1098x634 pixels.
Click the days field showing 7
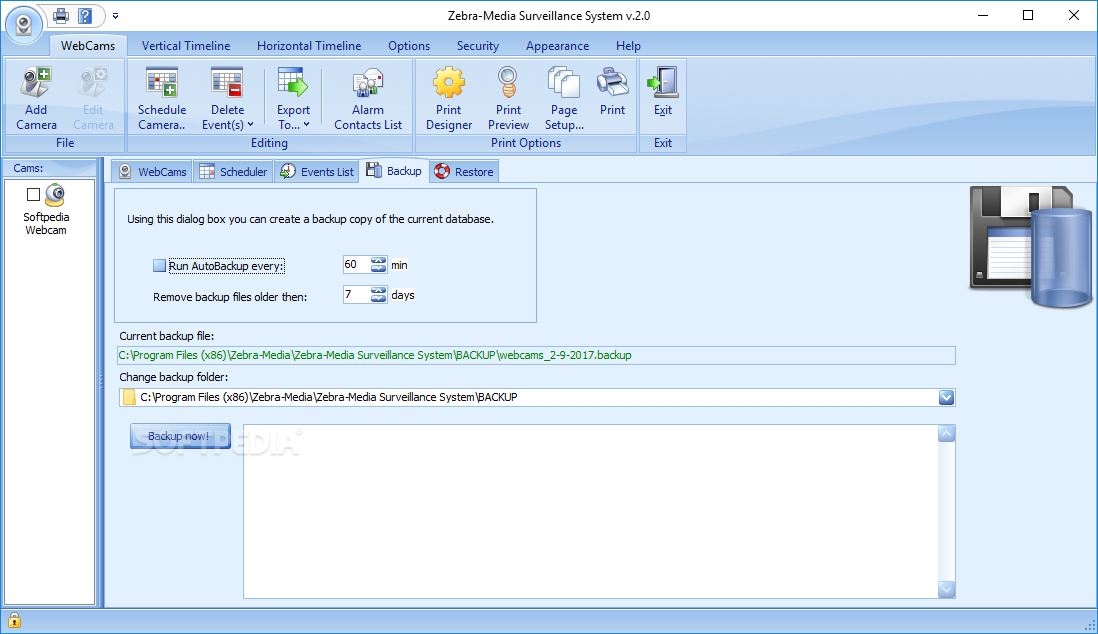pos(356,294)
